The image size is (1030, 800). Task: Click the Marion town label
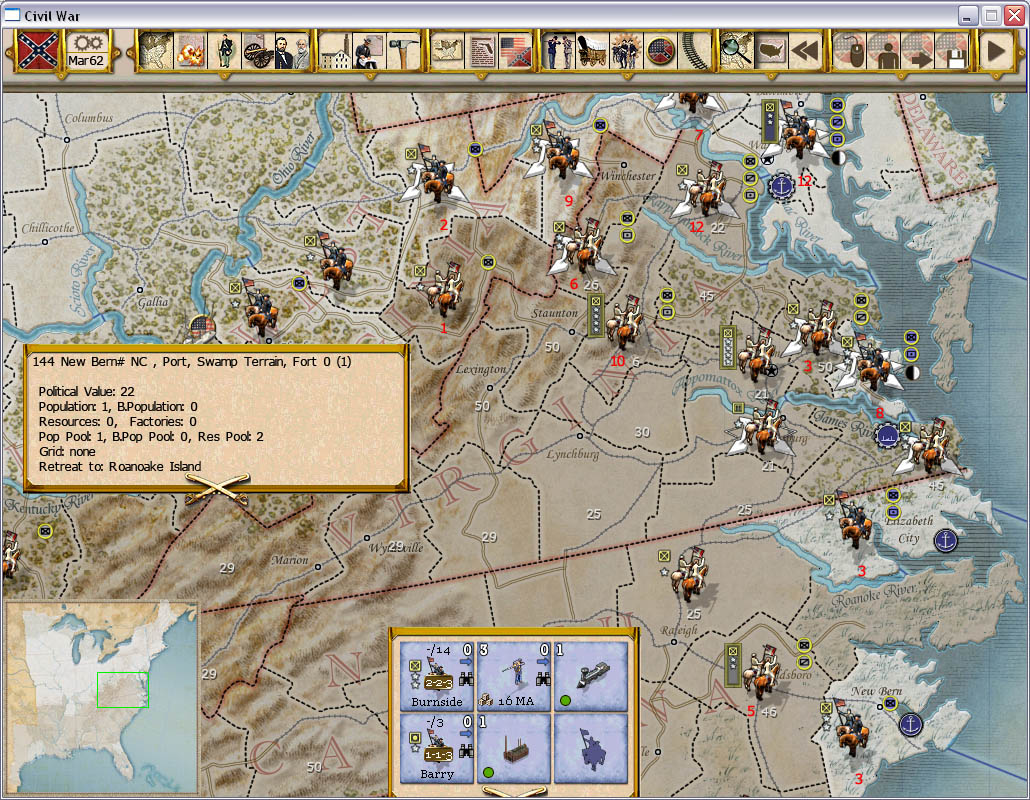point(290,560)
